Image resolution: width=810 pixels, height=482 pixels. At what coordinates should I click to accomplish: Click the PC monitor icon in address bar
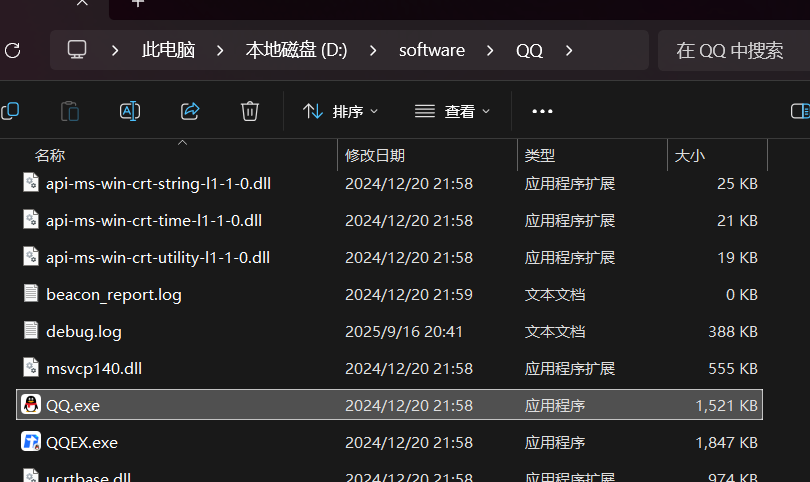[x=77, y=50]
